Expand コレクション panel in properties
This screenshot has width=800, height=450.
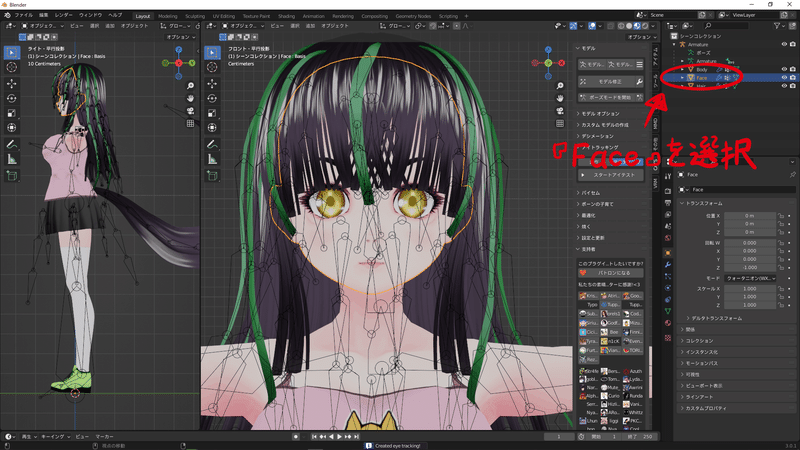(x=697, y=341)
